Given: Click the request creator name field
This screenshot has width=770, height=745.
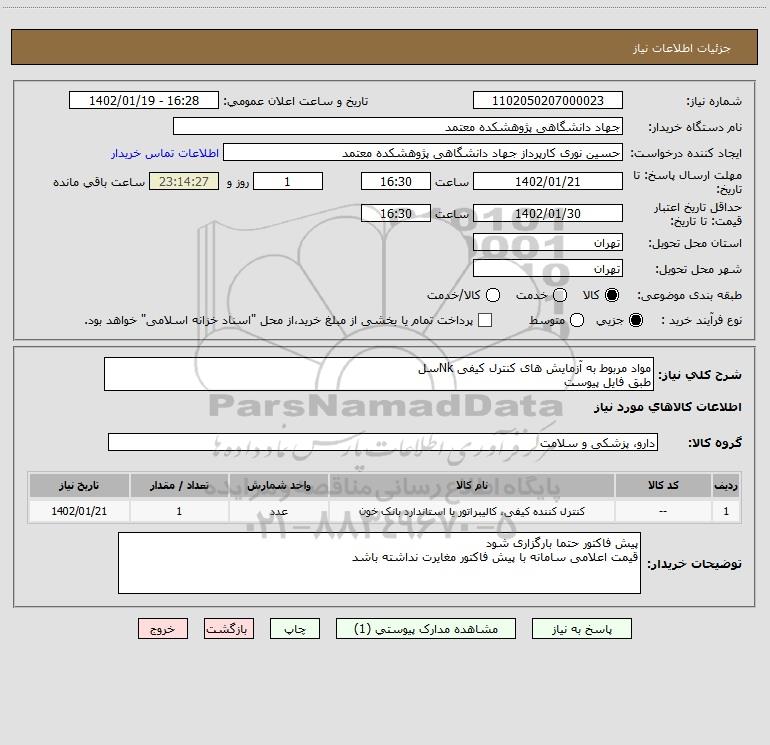Looking at the screenshot, I should tap(423, 152).
